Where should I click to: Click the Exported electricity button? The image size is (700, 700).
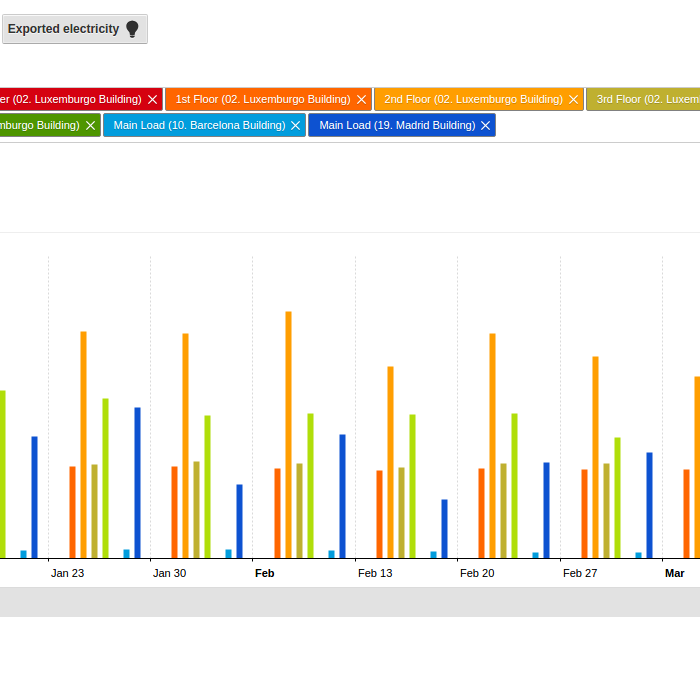[75, 29]
